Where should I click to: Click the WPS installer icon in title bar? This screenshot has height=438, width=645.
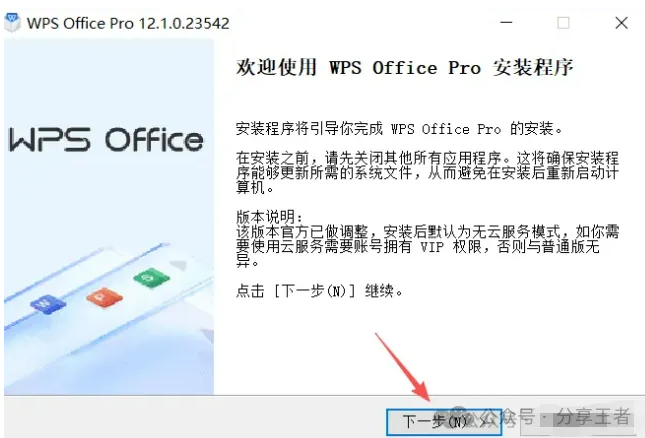[x=12, y=23]
